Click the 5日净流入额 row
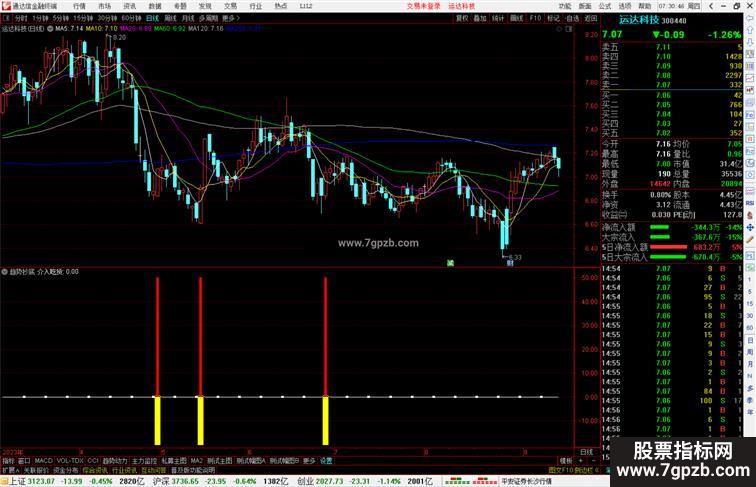 coord(672,247)
